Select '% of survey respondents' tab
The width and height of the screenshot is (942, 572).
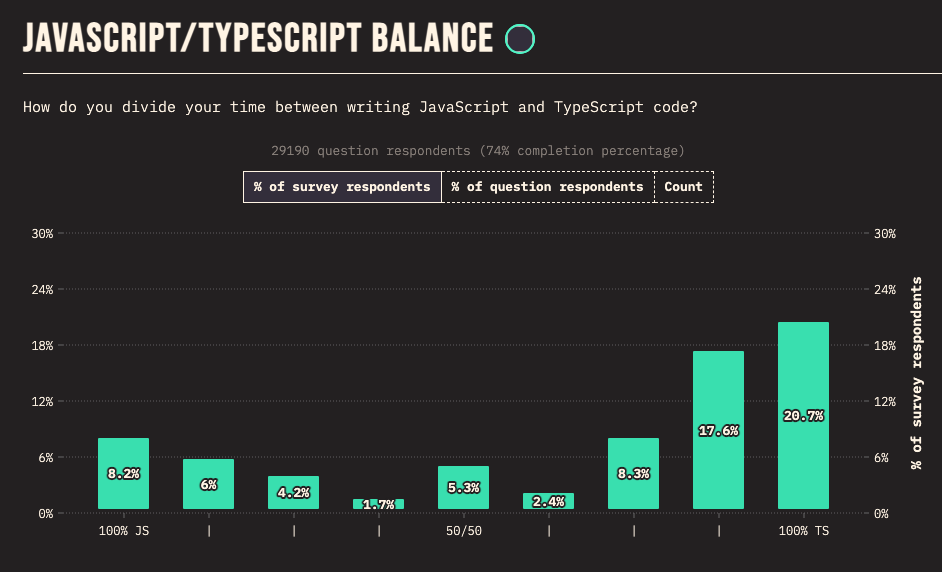pyautogui.click(x=342, y=187)
